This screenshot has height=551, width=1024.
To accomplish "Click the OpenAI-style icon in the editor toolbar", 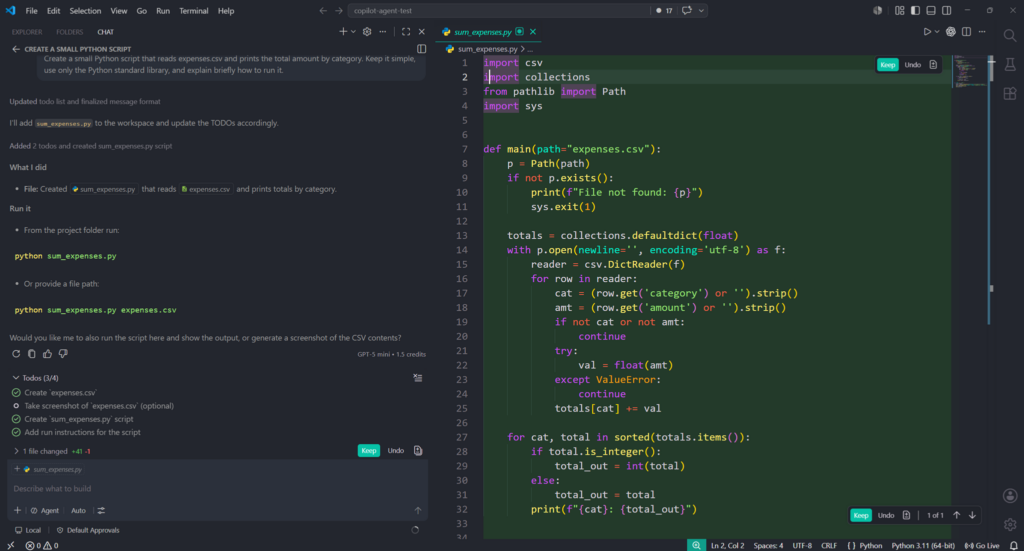I will (x=951, y=31).
